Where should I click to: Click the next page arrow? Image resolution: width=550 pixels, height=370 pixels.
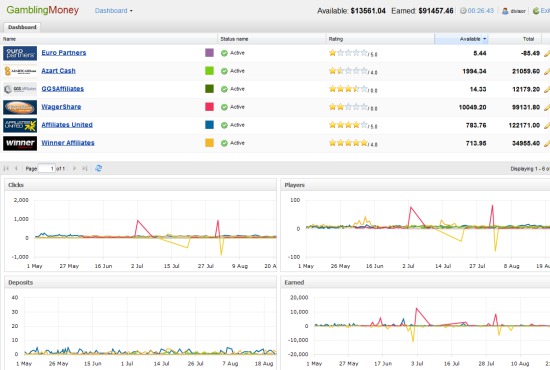point(74,168)
